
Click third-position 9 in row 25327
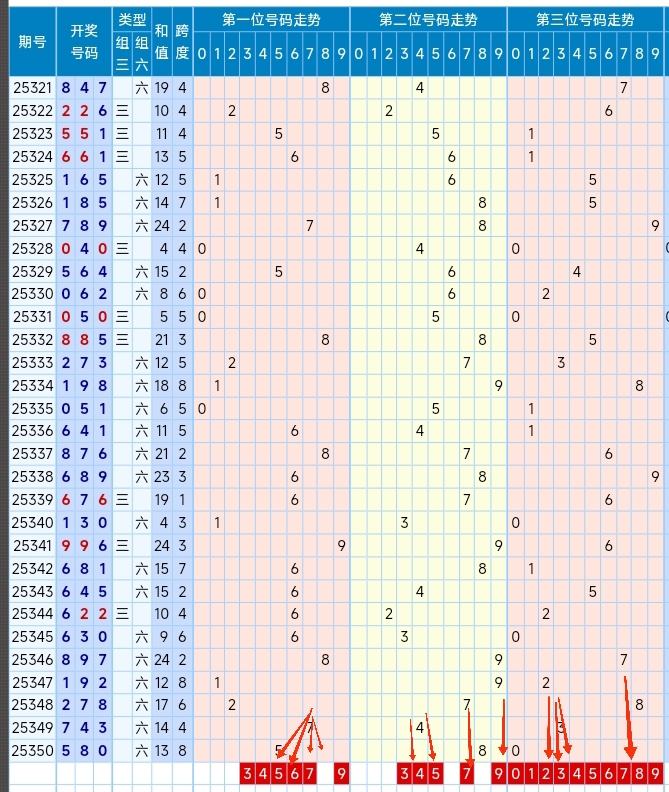(655, 226)
